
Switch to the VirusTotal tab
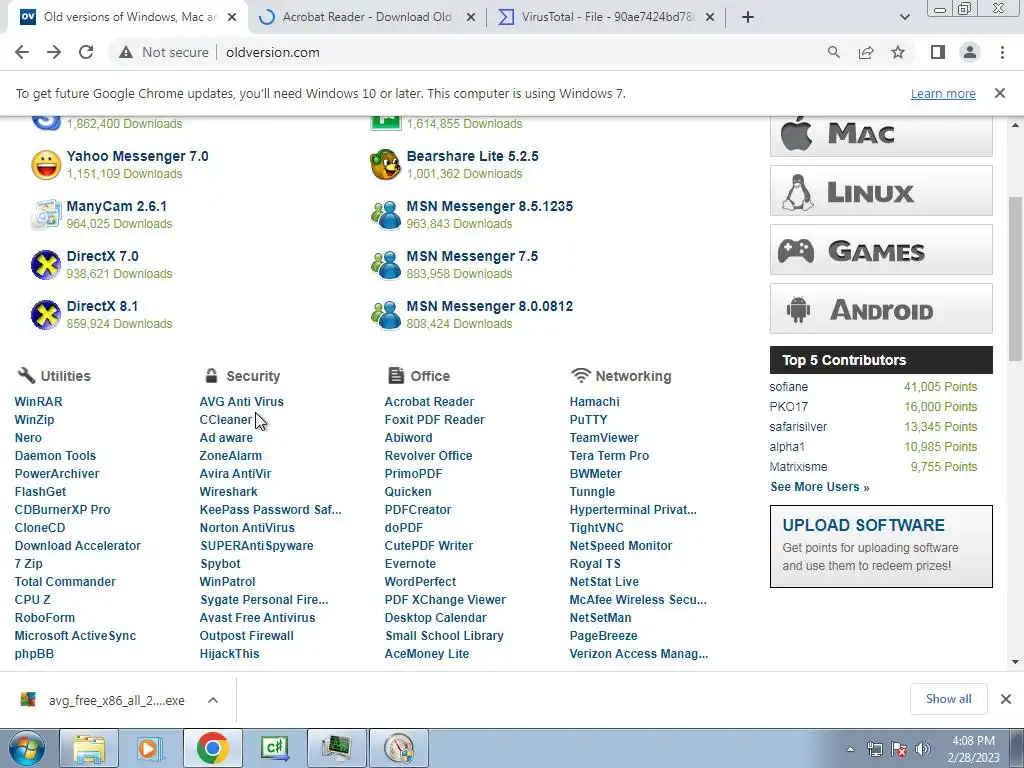coord(606,17)
